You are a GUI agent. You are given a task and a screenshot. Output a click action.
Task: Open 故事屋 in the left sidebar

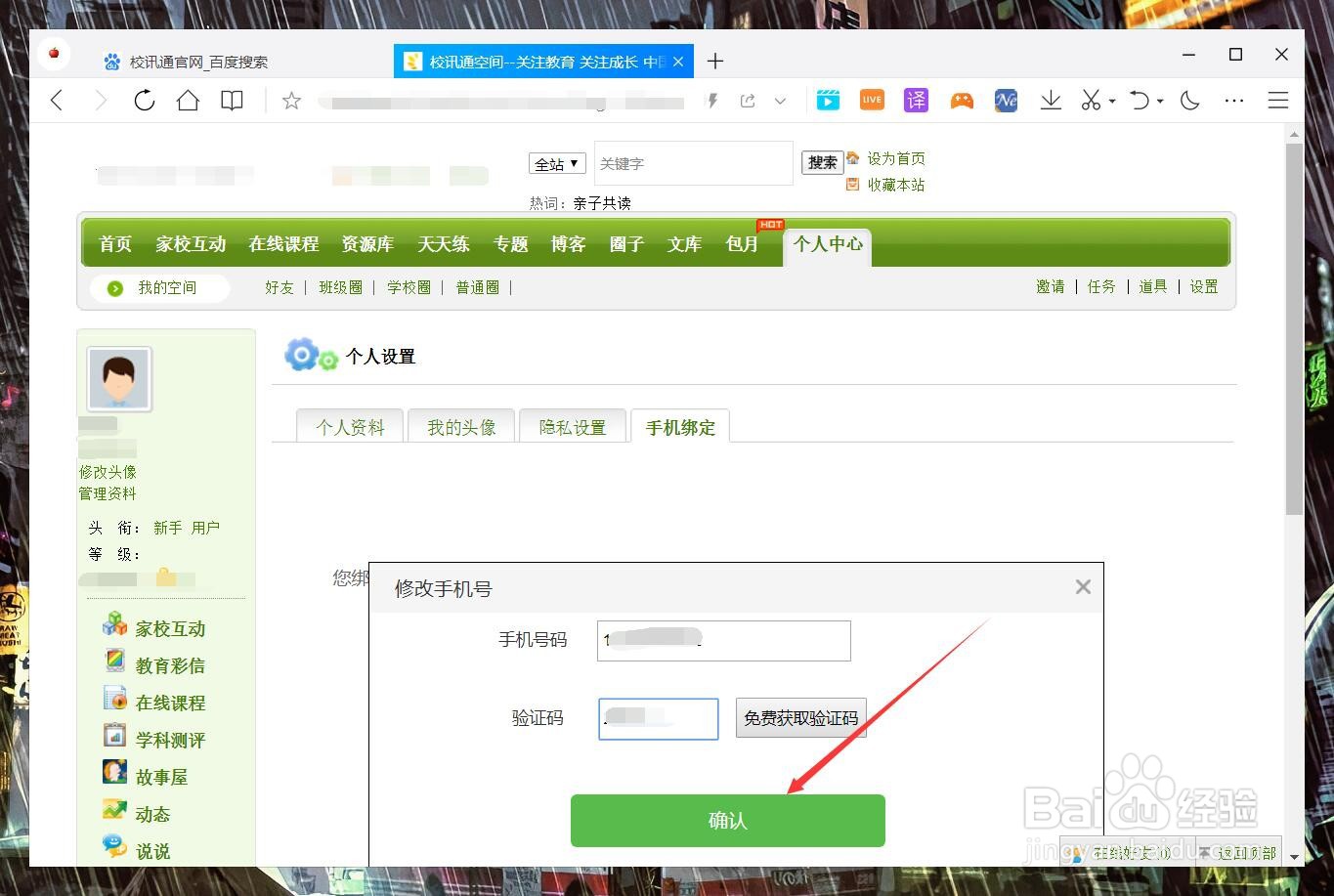coord(161,777)
